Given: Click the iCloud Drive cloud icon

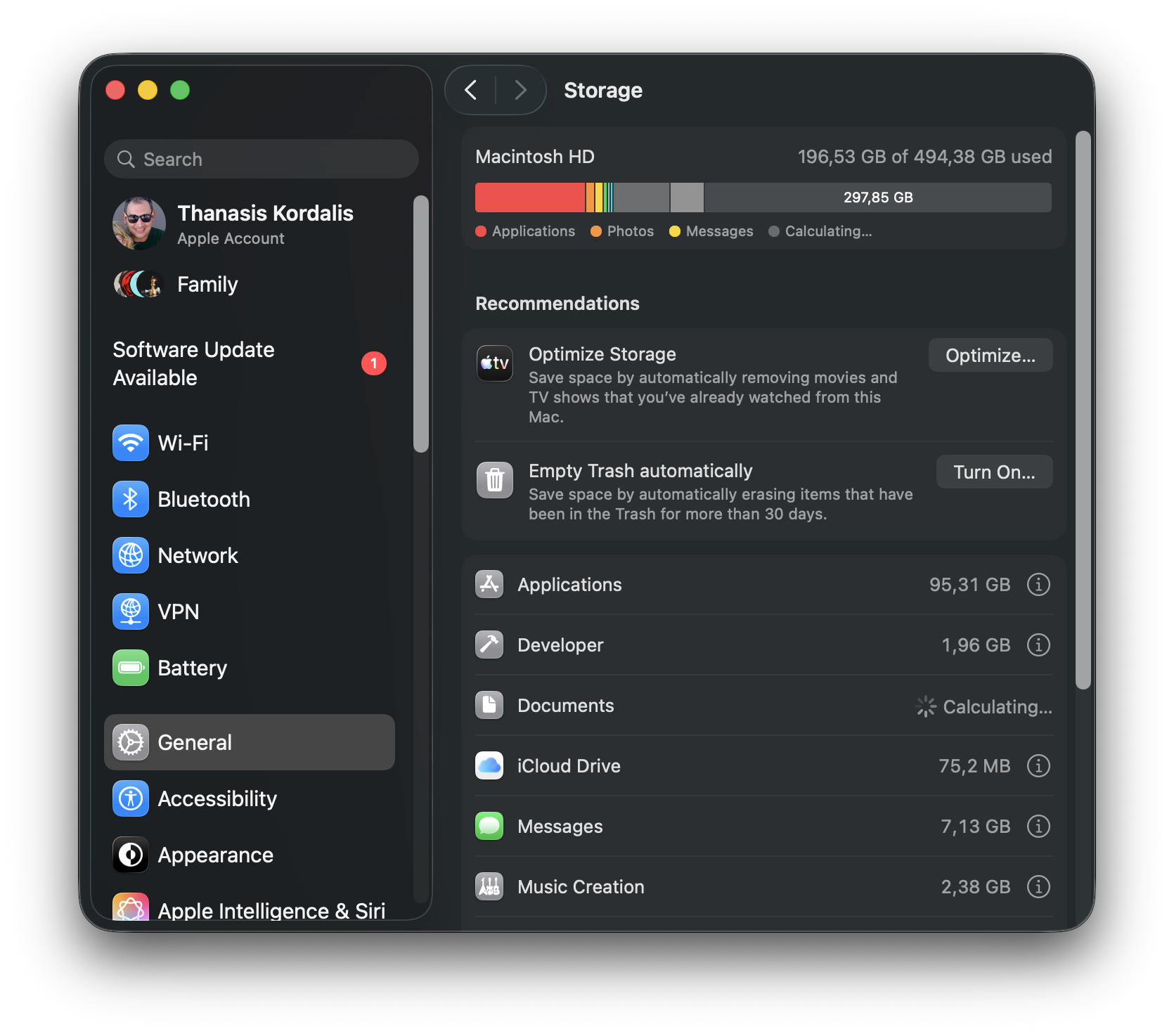Looking at the screenshot, I should pyautogui.click(x=489, y=765).
